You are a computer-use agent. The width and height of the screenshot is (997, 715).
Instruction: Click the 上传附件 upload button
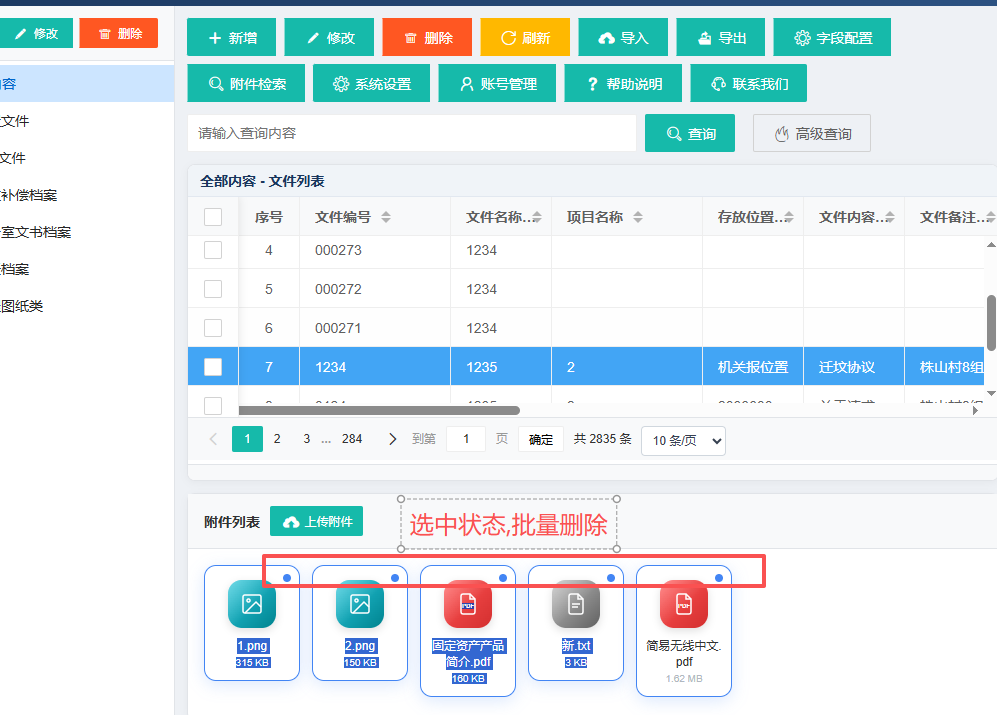point(317,522)
